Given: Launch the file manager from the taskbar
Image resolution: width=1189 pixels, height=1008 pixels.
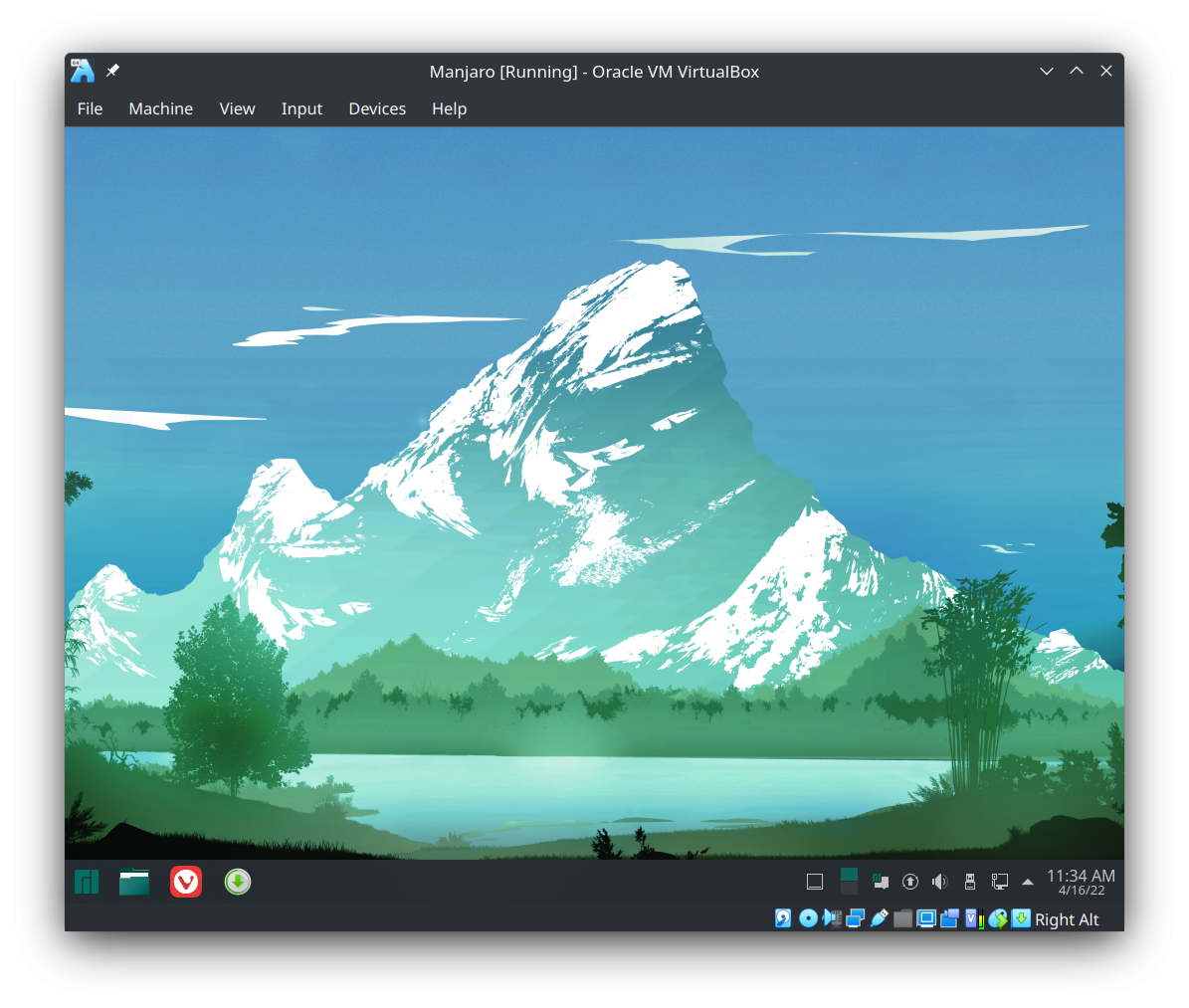Looking at the screenshot, I should click(x=134, y=882).
